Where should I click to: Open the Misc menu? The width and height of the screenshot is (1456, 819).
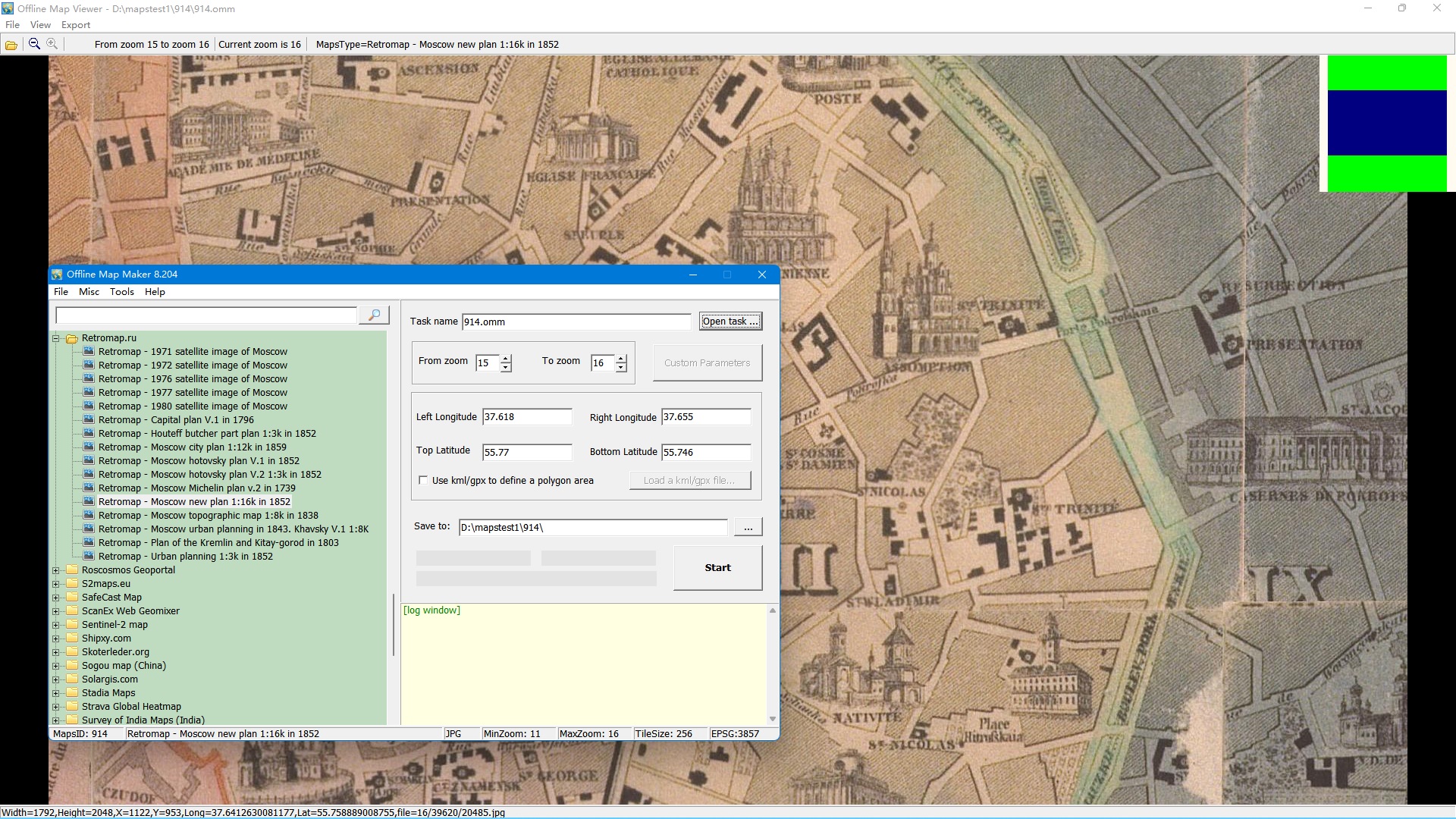89,292
